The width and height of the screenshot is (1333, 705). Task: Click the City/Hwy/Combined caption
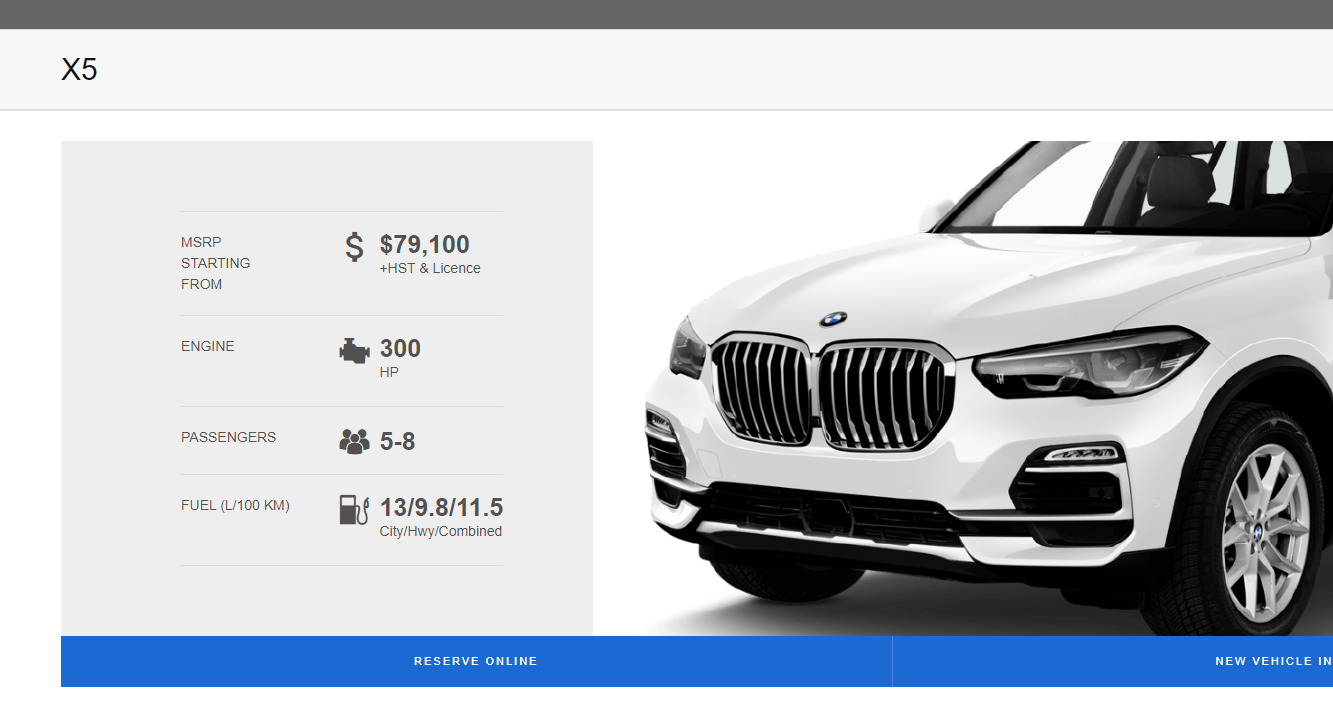[x=441, y=531]
